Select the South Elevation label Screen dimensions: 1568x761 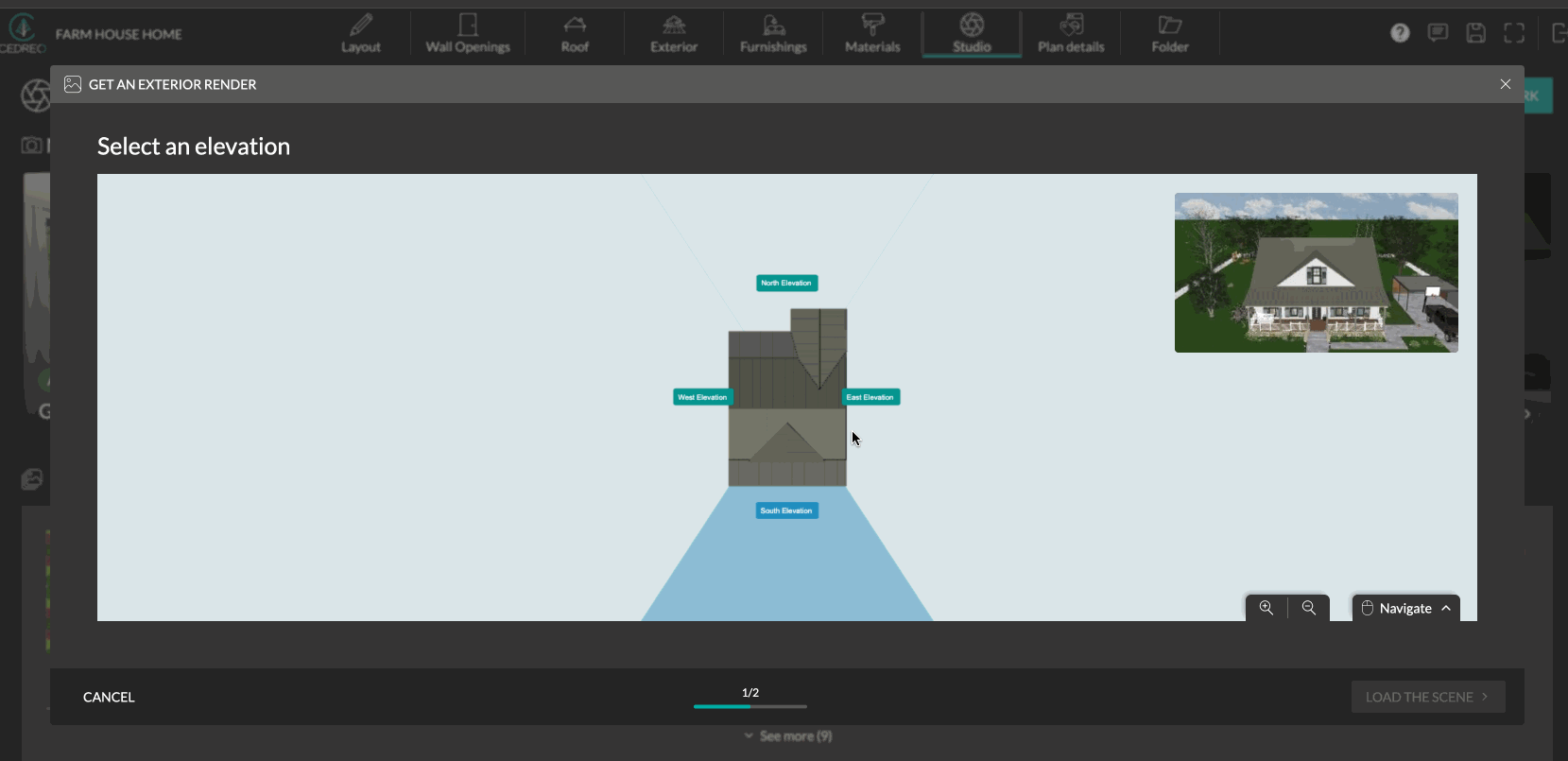point(787,510)
